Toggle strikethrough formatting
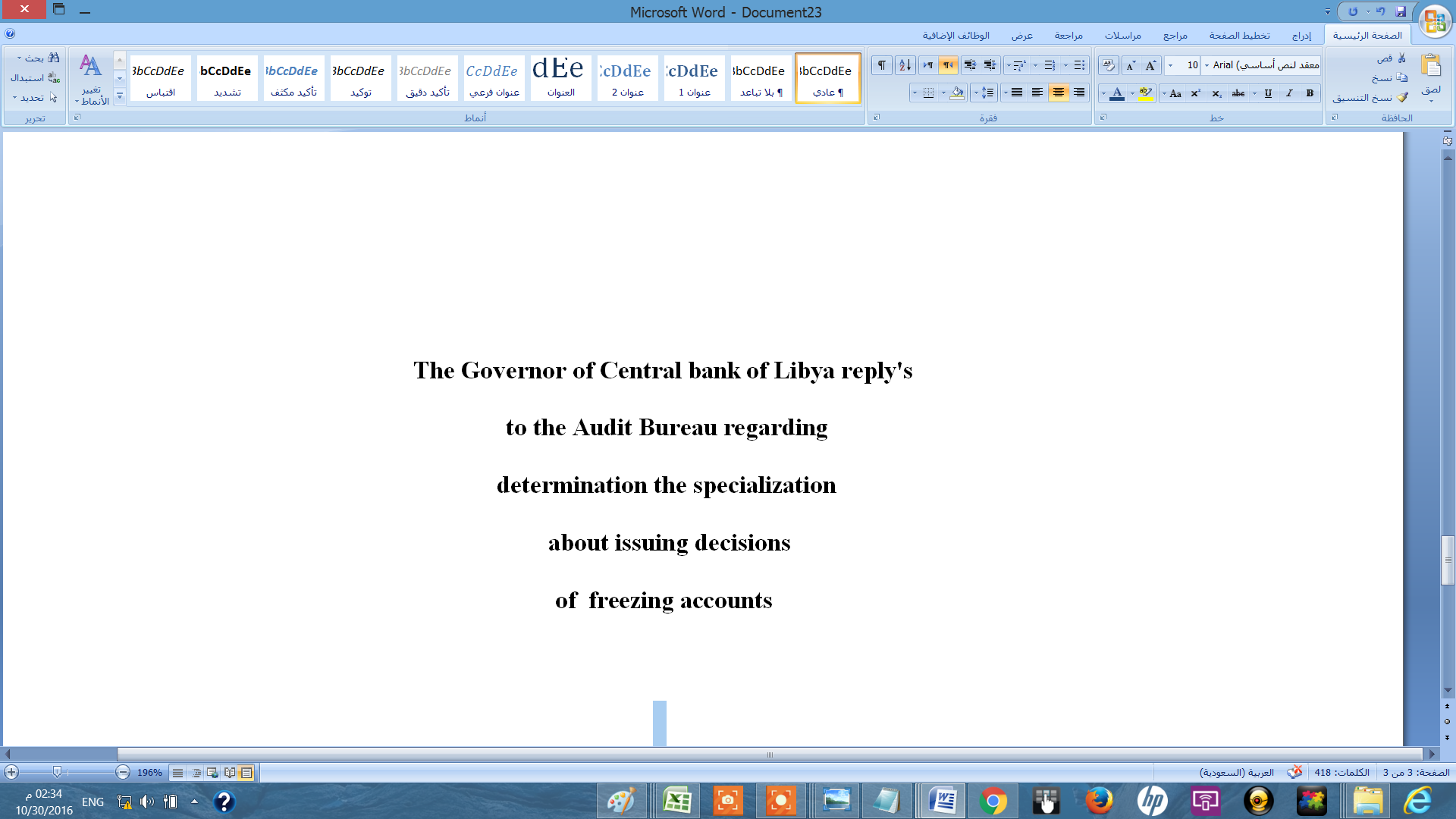The width and height of the screenshot is (1456, 819). [1238, 93]
